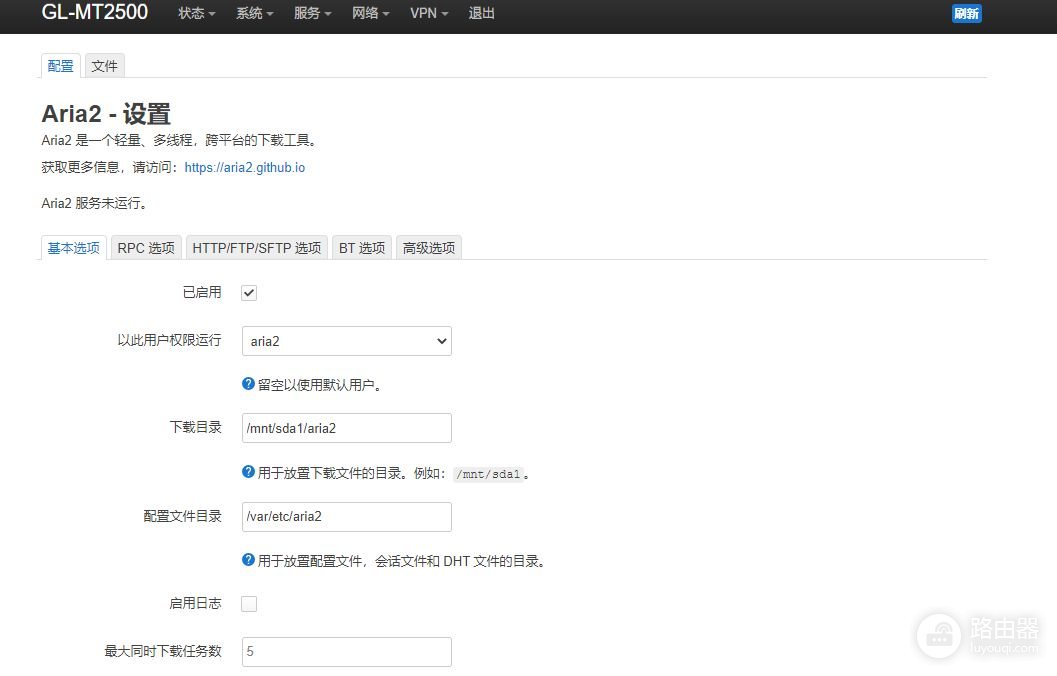Click the blue 刷新 refresh badge
The width and height of the screenshot is (1057, 676).
click(x=966, y=13)
